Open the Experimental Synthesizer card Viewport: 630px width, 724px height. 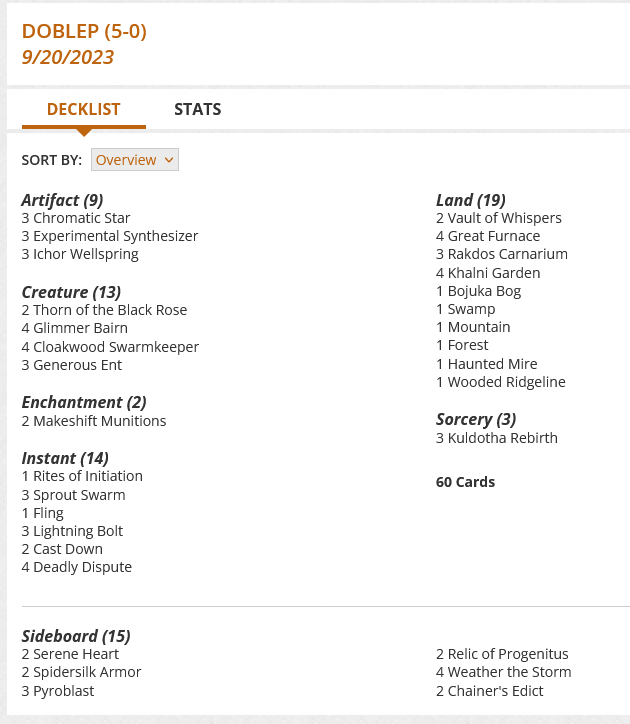(x=115, y=236)
